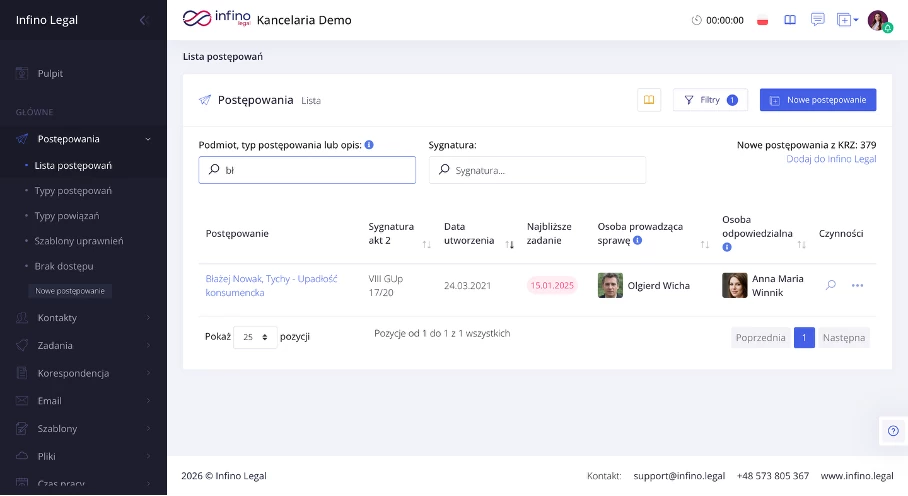Click the +48 573 805 367 phone number
This screenshot has height=496, width=908.
point(772,476)
